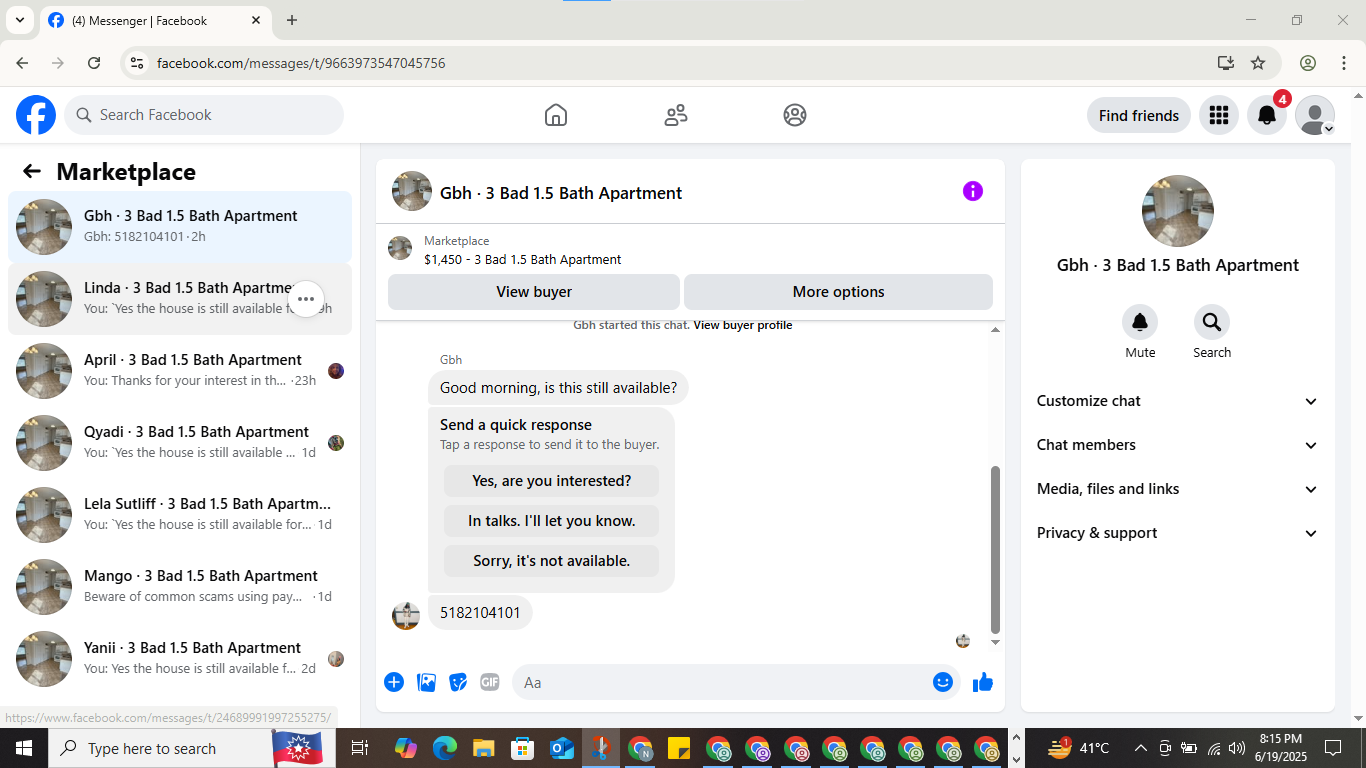Send a thumbs-up like
Image resolution: width=1366 pixels, height=768 pixels.
[x=983, y=682]
